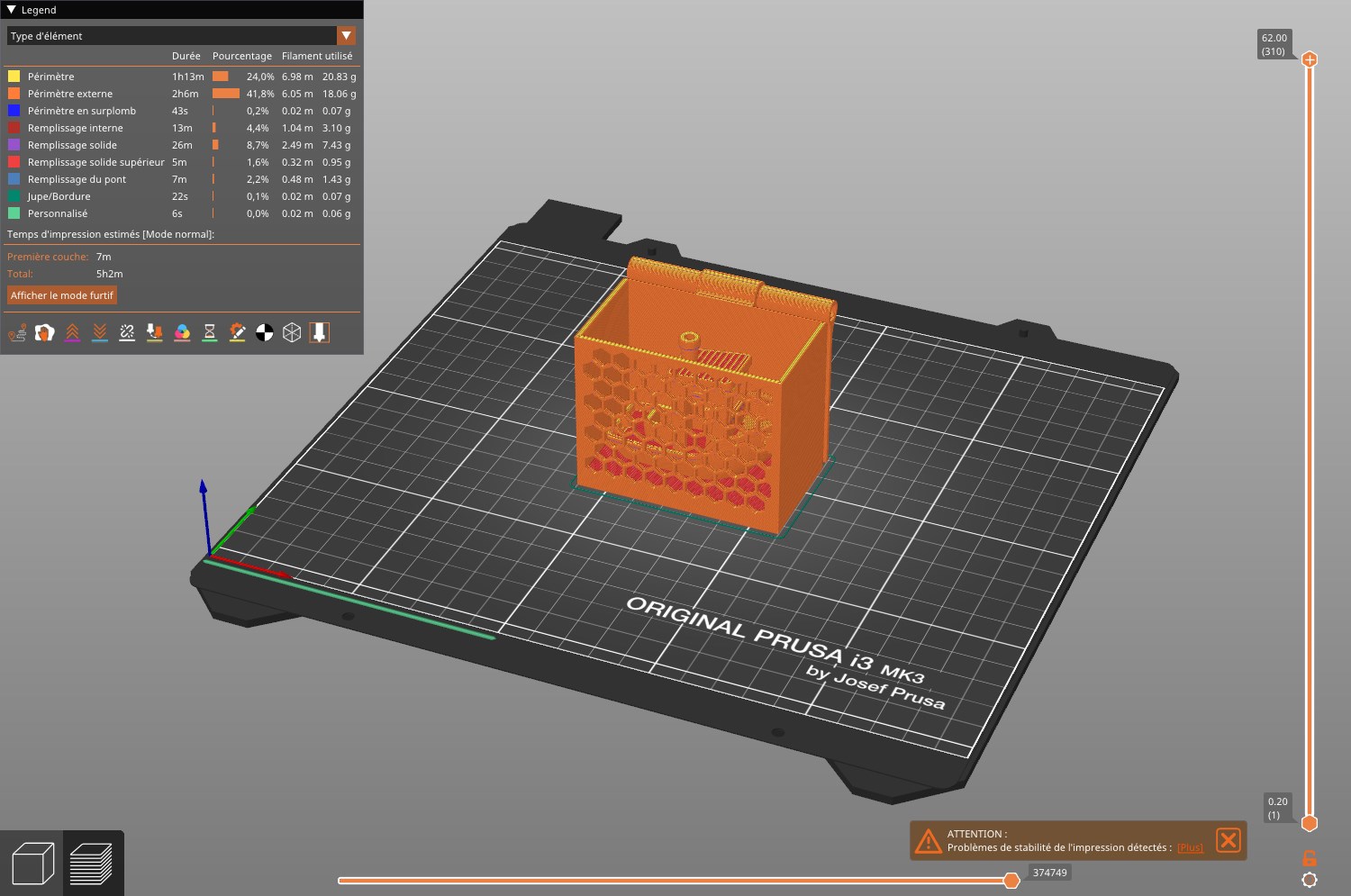The height and width of the screenshot is (896, 1351).
Task: Toggle custom G-code gear-pencil icon
Action: click(x=237, y=333)
